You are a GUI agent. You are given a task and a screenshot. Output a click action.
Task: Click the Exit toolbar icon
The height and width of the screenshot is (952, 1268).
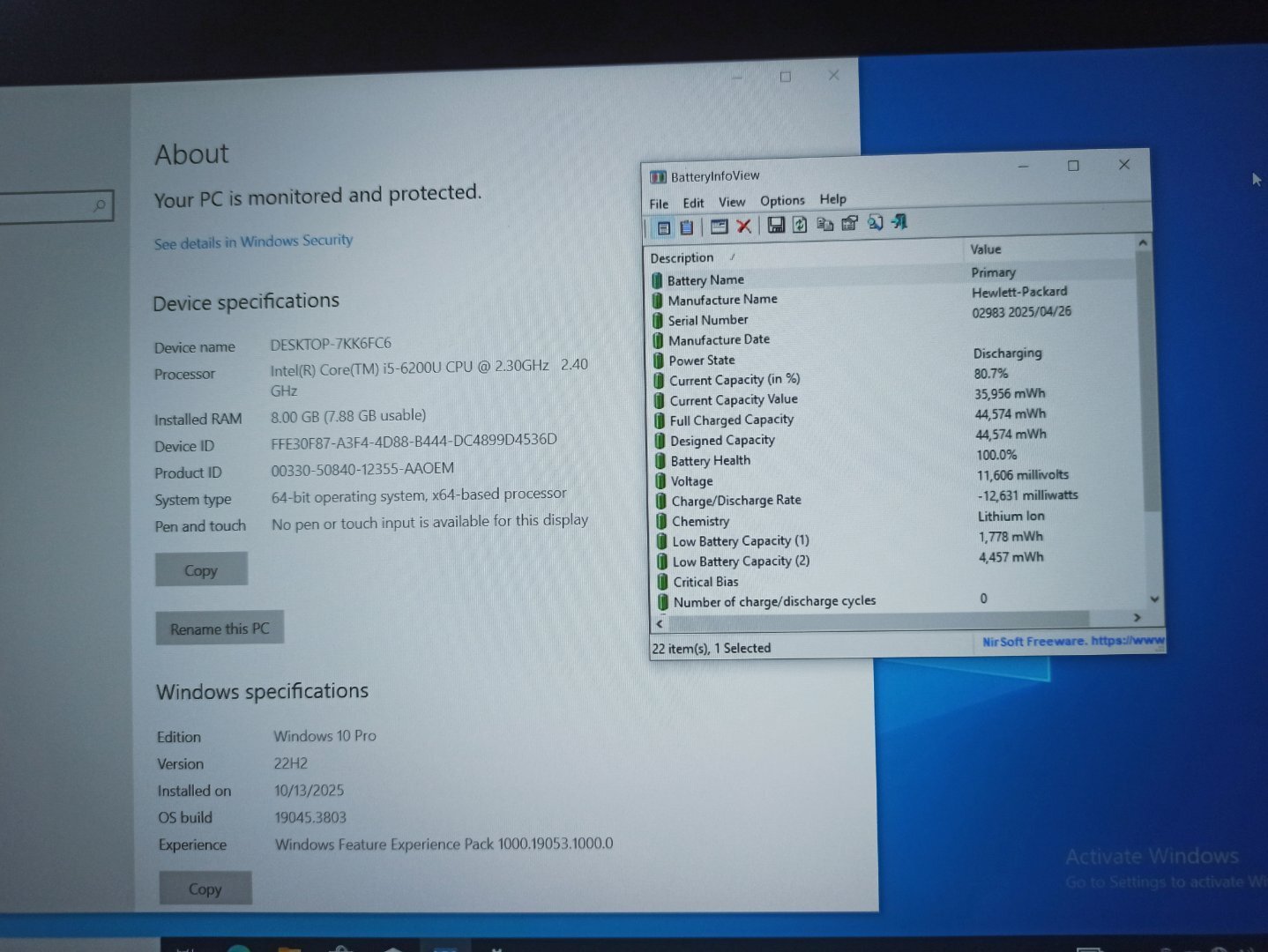(x=899, y=222)
